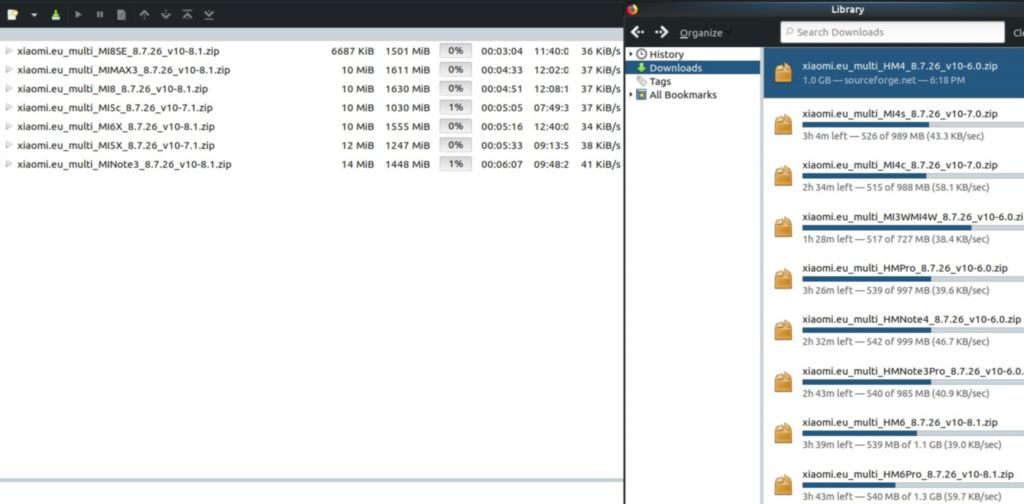The height and width of the screenshot is (504, 1024).
Task: Select the MI4s zip download in Library
Action: [x=893, y=124]
